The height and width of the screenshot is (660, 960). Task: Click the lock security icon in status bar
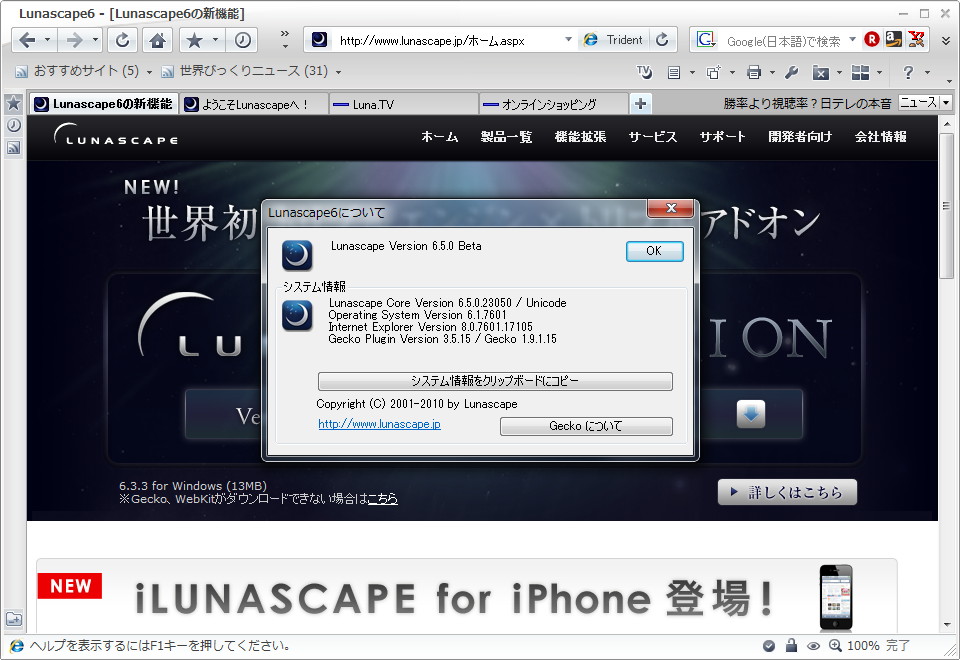click(x=792, y=645)
